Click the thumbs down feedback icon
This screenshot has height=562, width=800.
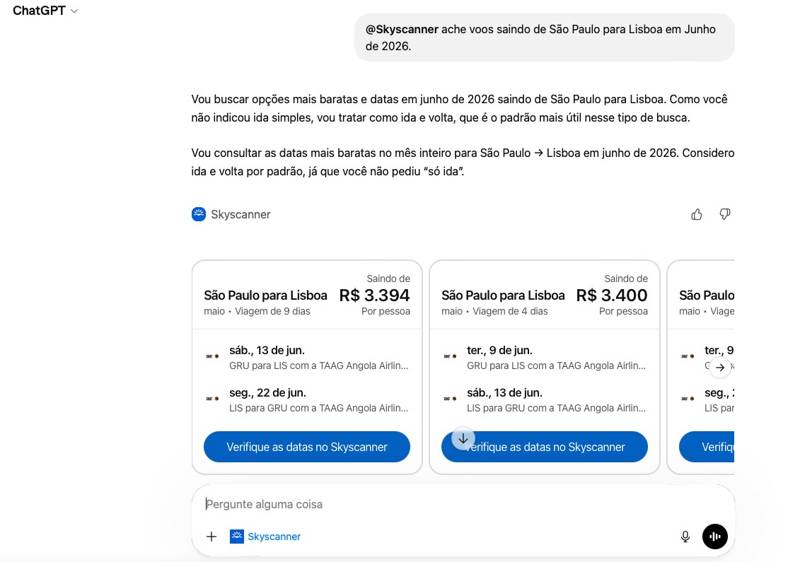pyautogui.click(x=725, y=214)
